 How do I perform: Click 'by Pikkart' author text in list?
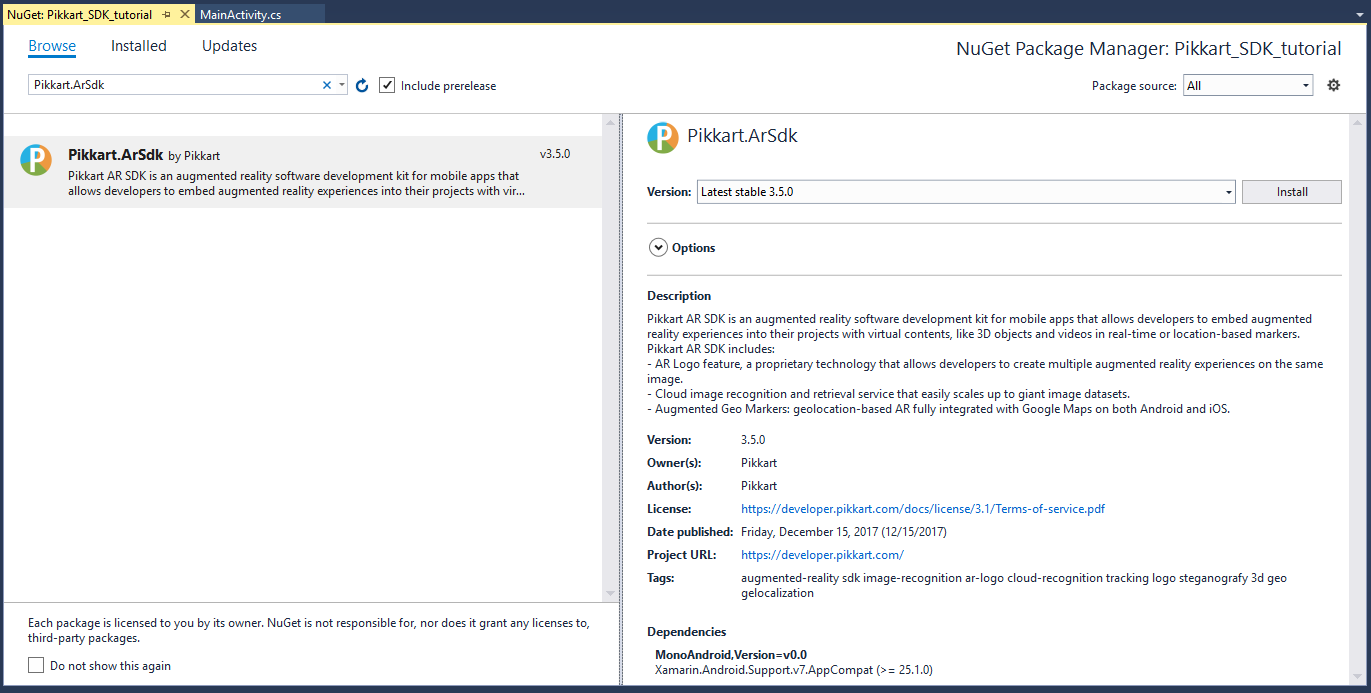click(x=194, y=156)
